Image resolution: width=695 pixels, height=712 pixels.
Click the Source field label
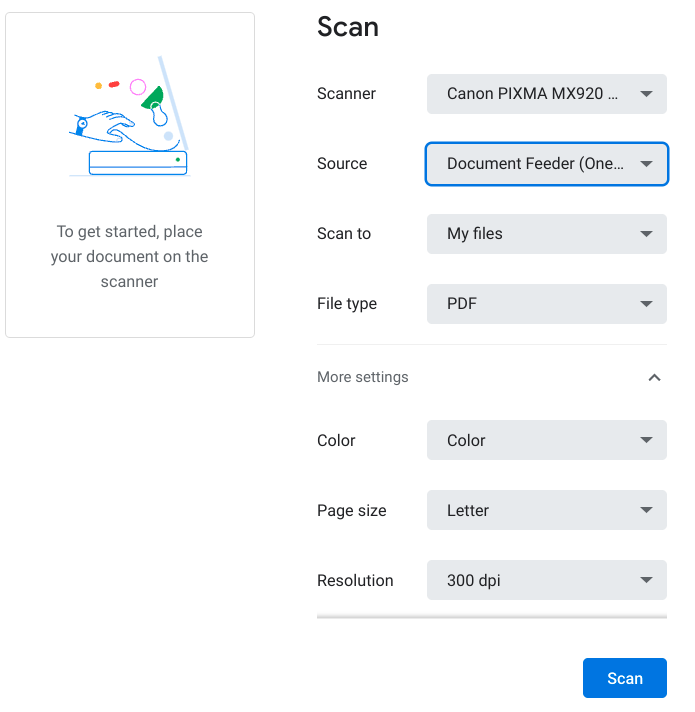(x=342, y=164)
